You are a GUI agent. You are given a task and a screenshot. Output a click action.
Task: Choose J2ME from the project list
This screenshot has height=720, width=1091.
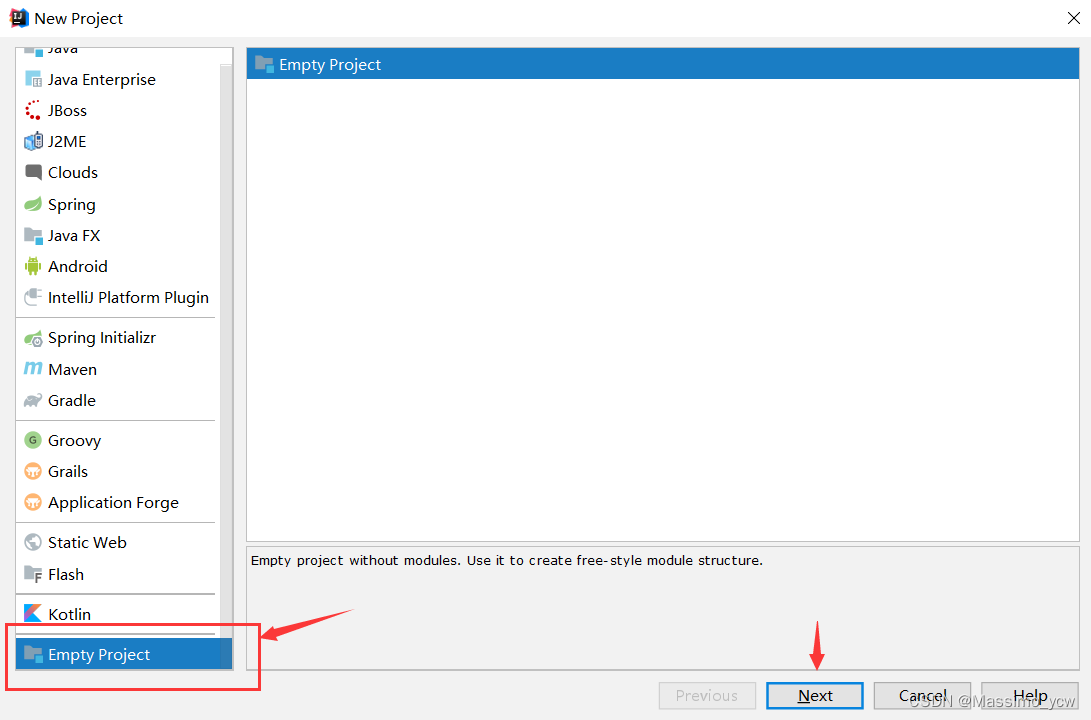[x=116, y=141]
